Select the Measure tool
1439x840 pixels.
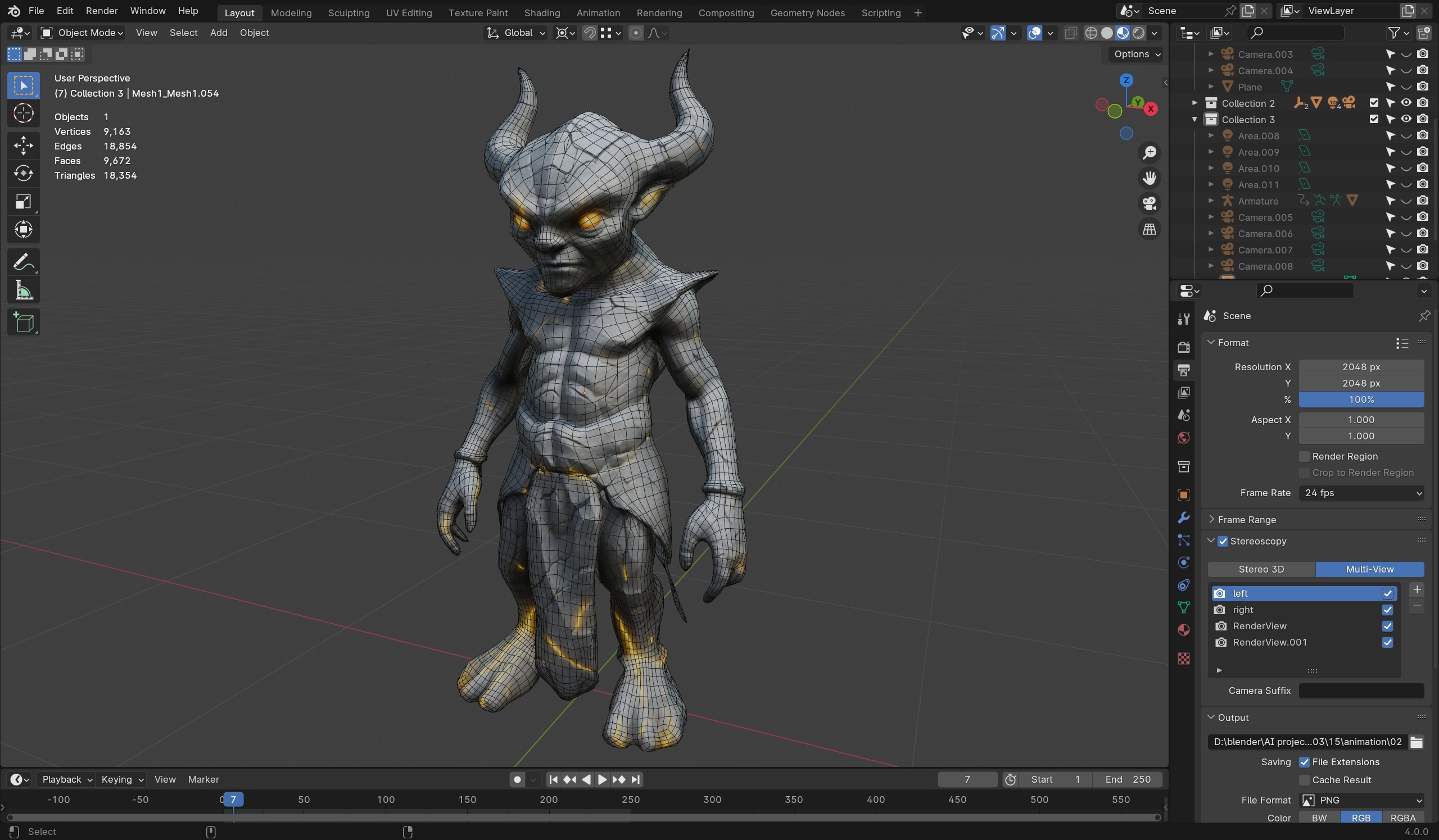(x=24, y=291)
